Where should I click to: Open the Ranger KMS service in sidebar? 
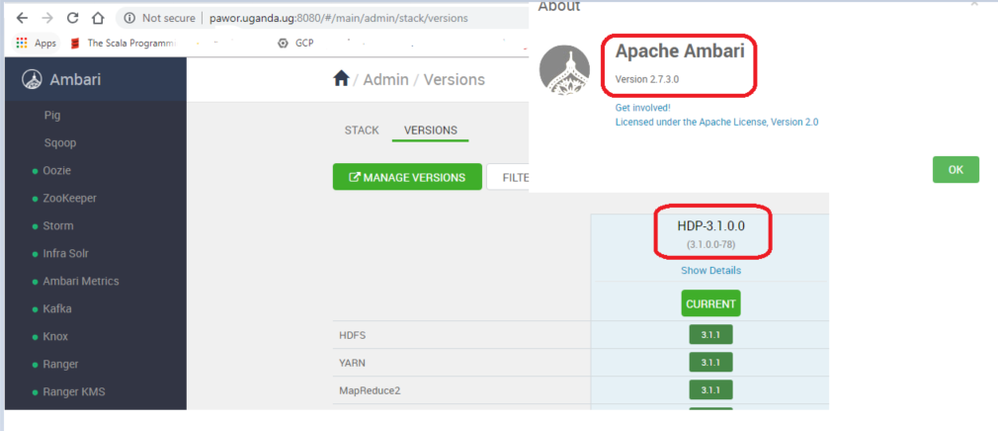tap(74, 392)
